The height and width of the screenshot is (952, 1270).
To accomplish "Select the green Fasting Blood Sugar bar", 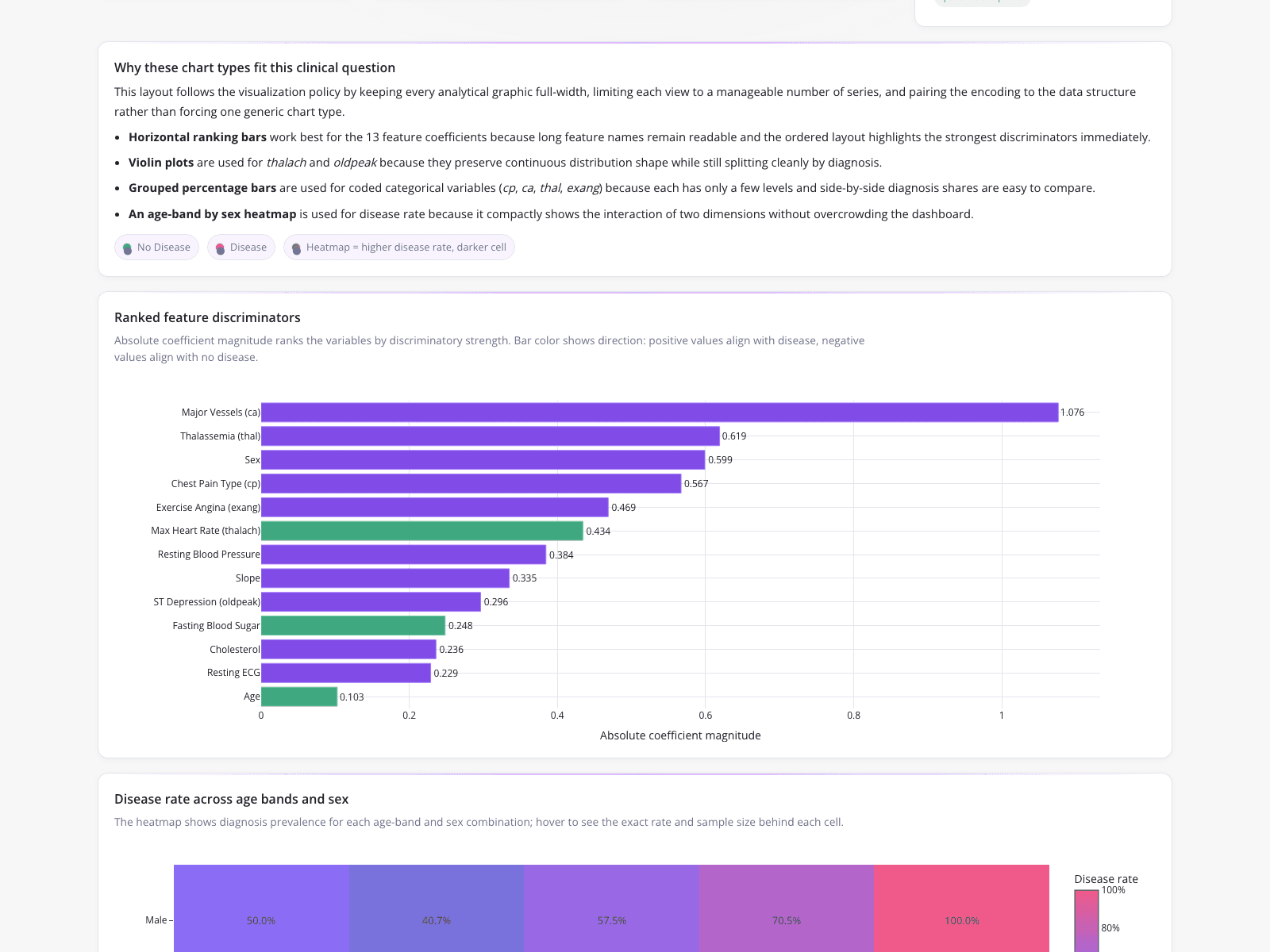I will pyautogui.click(x=353, y=626).
